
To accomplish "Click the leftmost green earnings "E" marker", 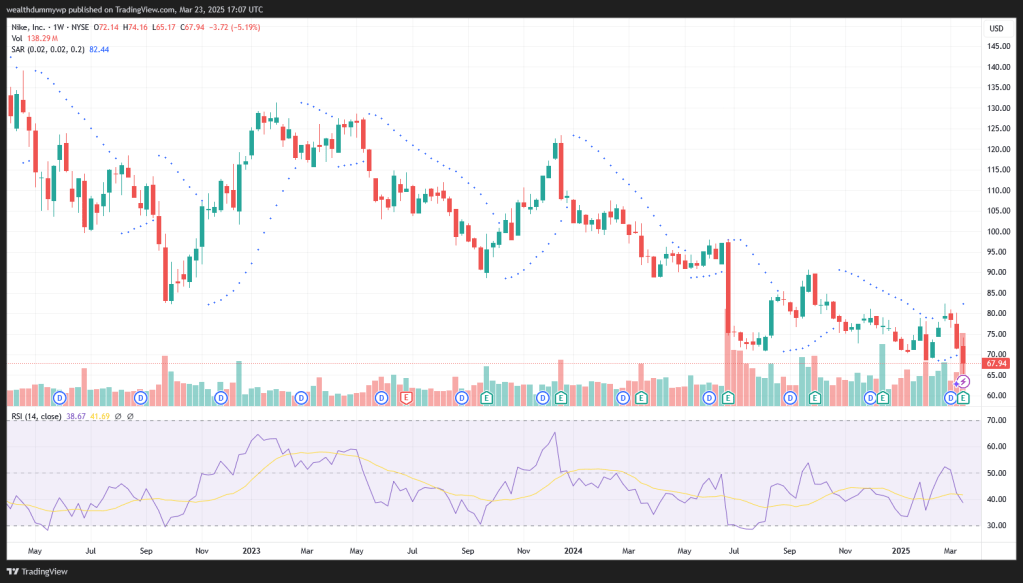I will tap(487, 398).
